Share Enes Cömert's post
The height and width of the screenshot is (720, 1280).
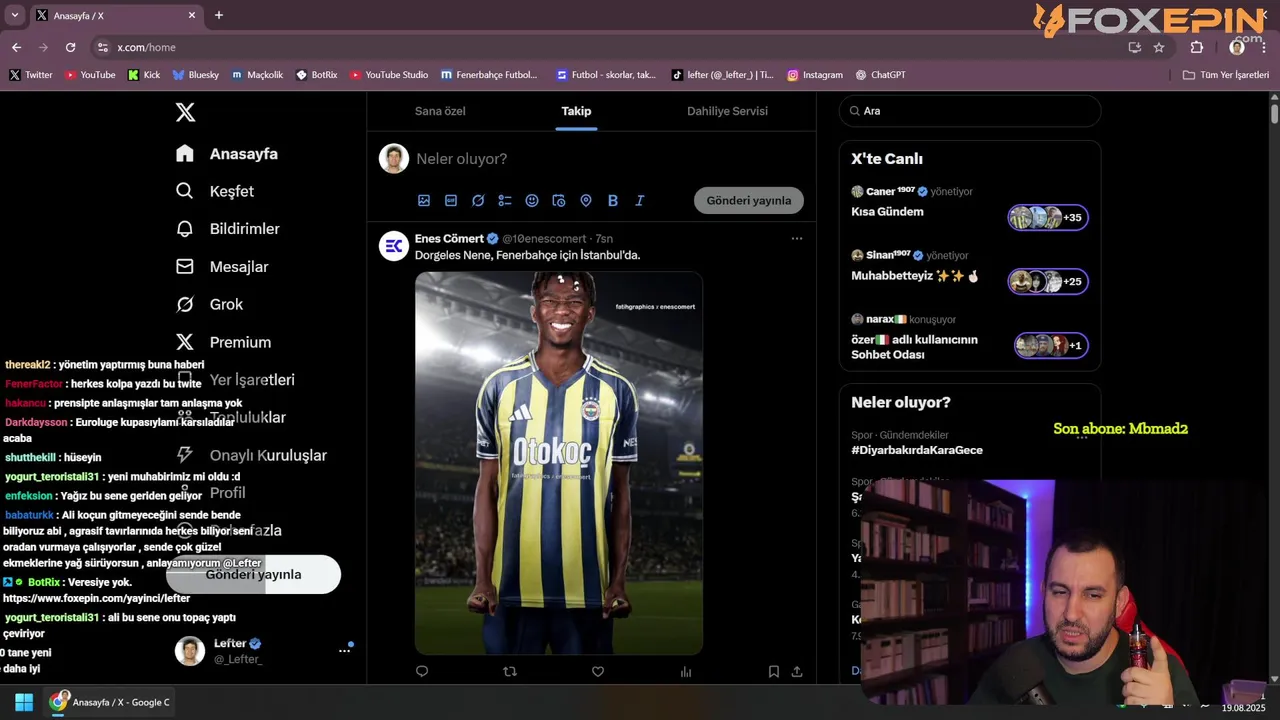click(797, 672)
